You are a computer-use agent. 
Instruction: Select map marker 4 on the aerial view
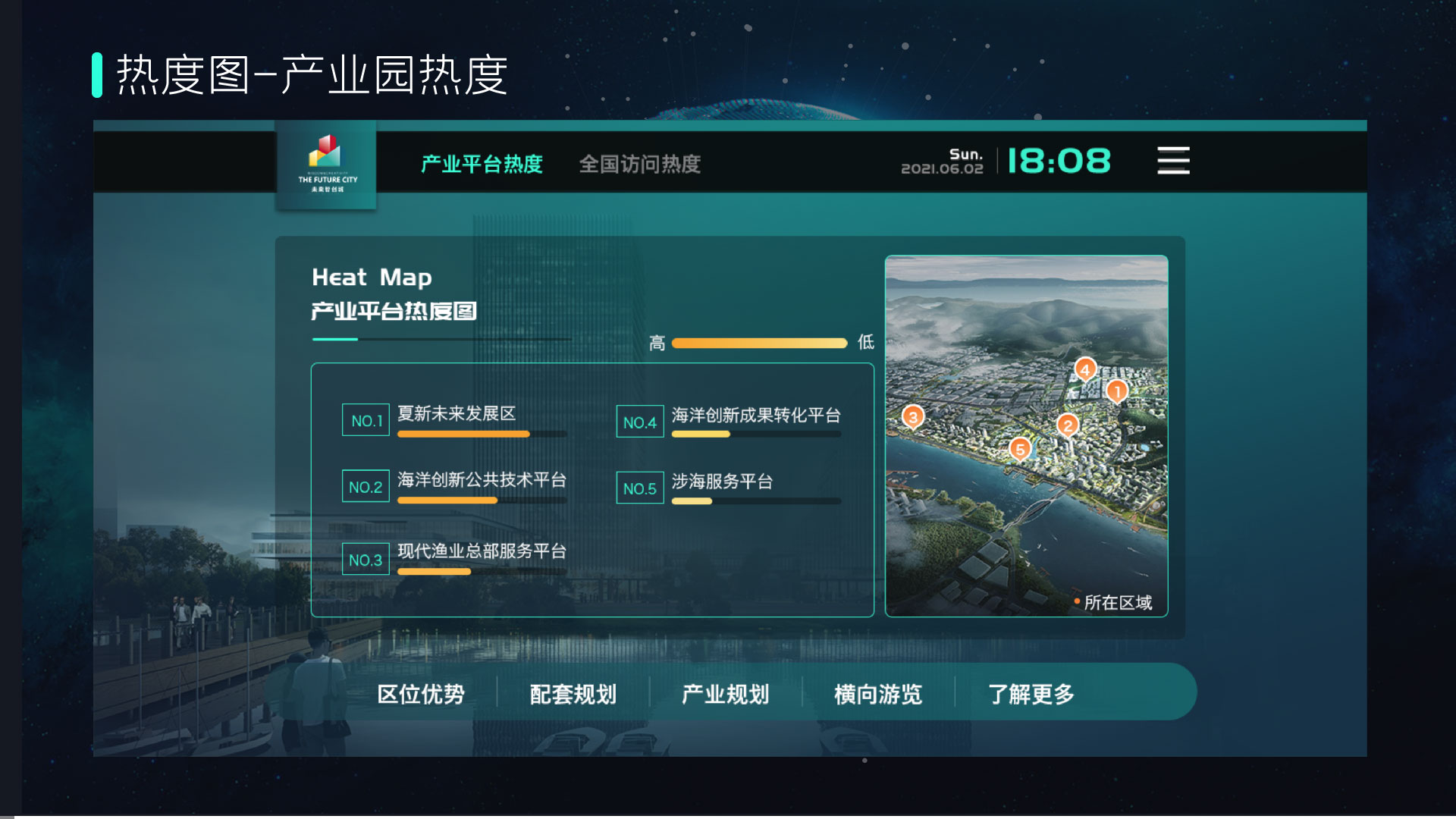(1086, 369)
